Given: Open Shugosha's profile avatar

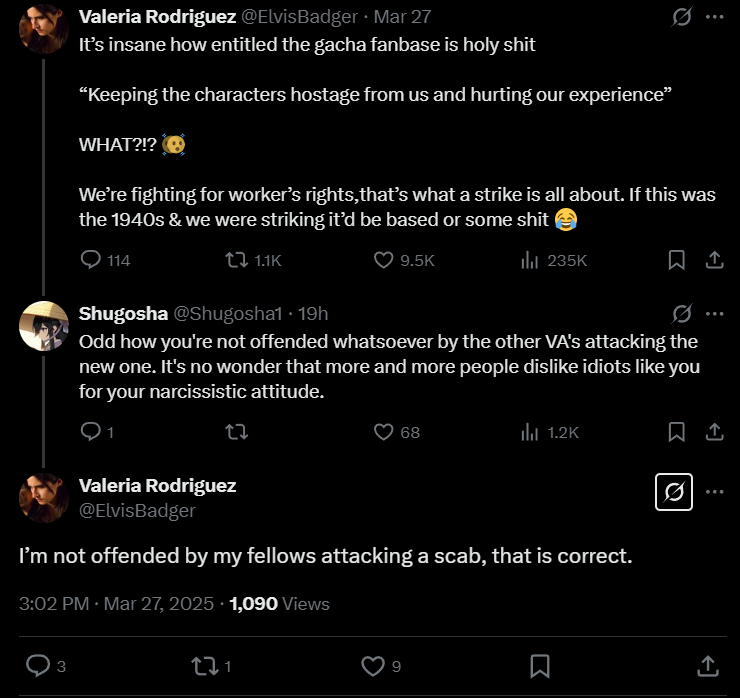Looking at the screenshot, I should pos(44,326).
